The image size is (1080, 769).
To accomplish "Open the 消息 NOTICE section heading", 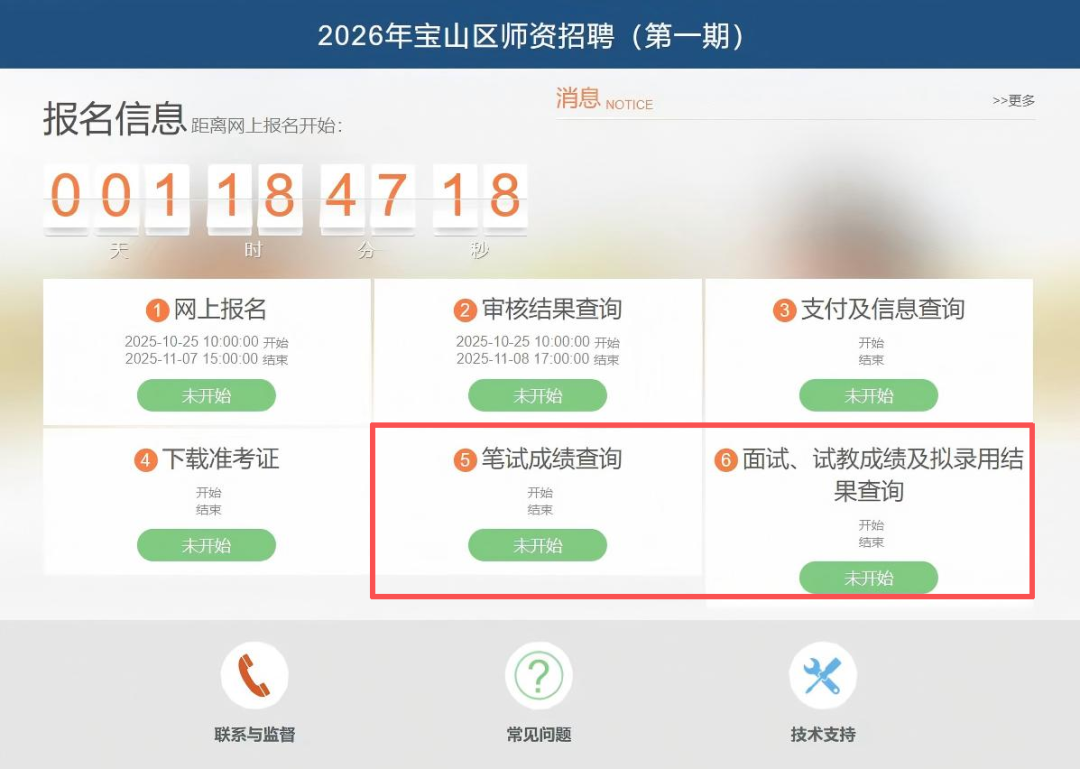I will point(604,99).
